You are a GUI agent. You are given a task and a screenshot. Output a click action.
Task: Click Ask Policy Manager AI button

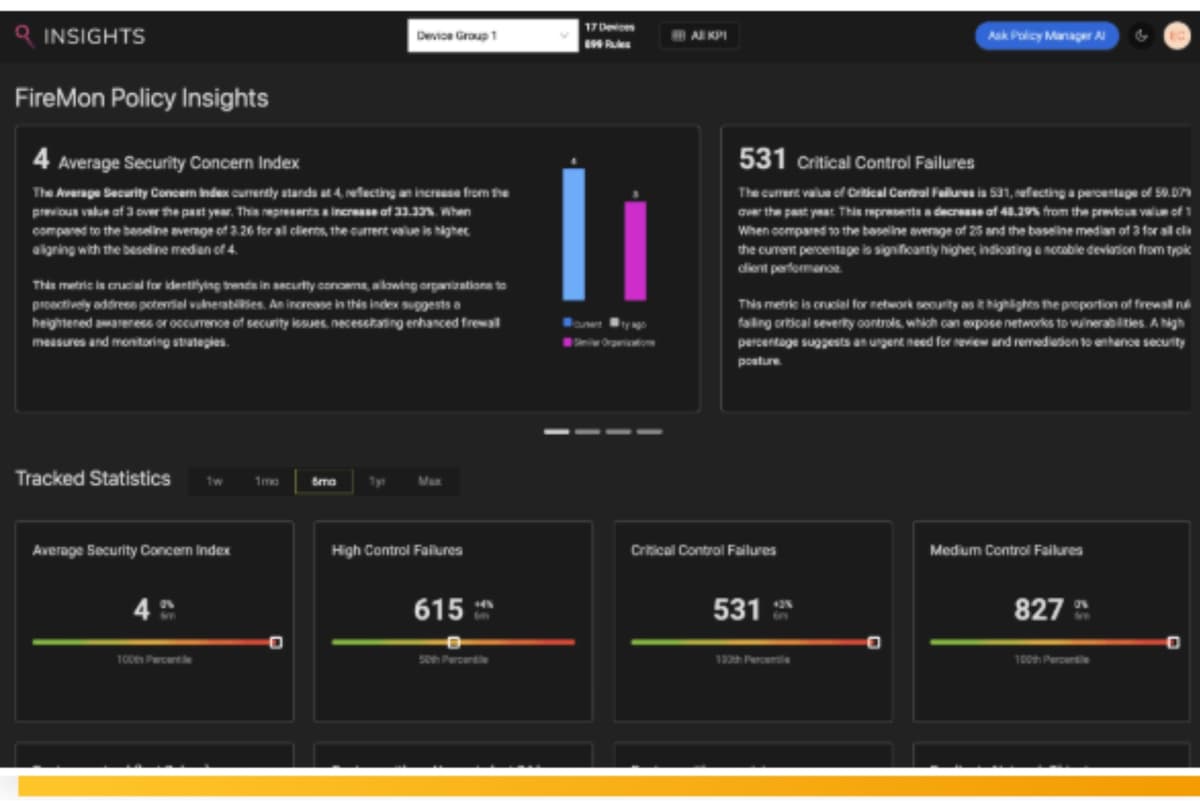coord(1046,36)
